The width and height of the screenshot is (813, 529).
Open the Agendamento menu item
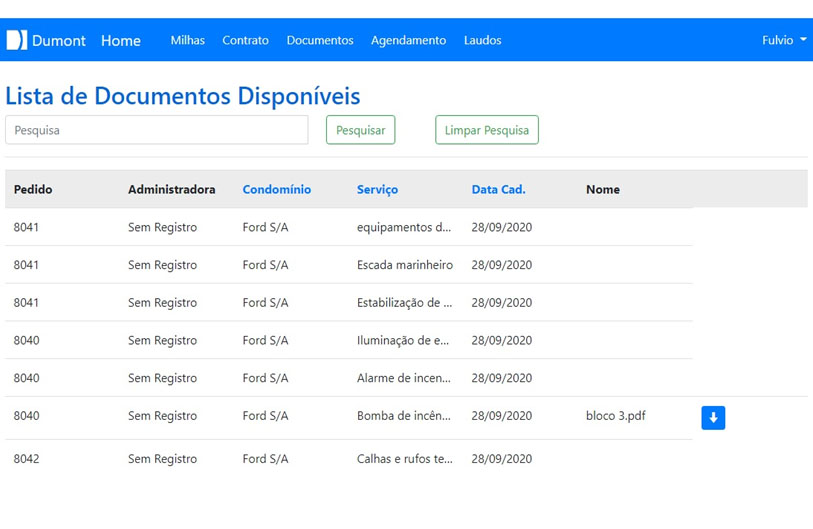408,40
